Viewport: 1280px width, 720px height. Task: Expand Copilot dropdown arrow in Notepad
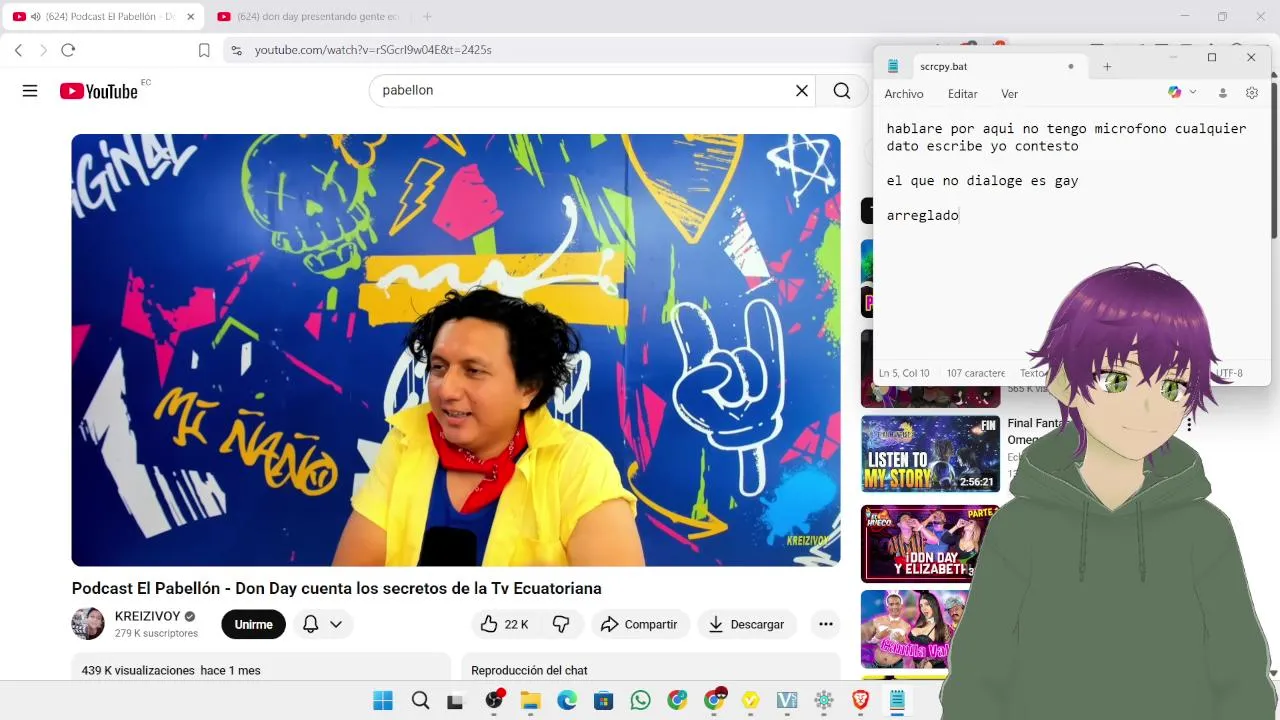(1192, 93)
